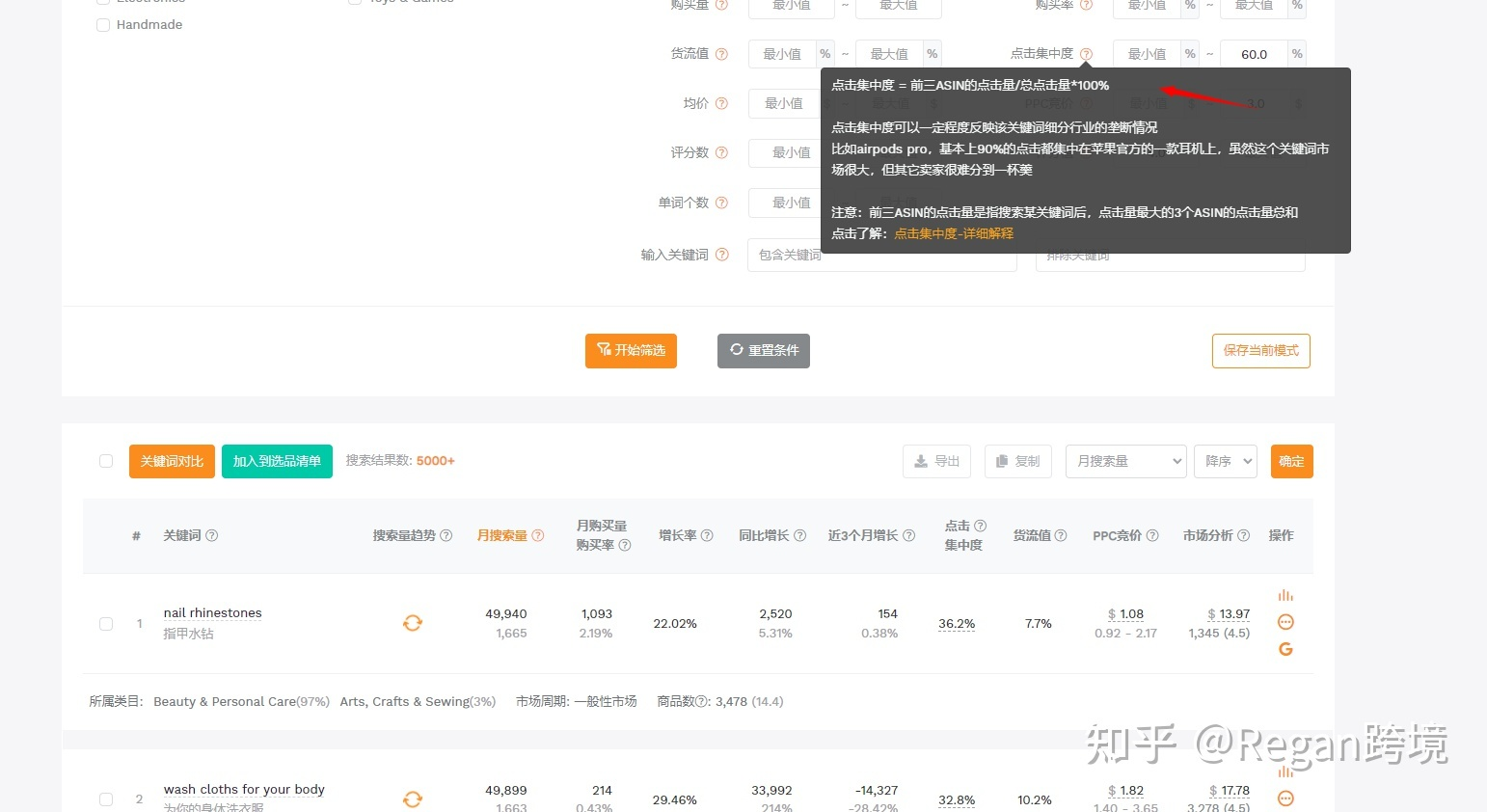Open help icon next to 评分数 filter

[x=721, y=152]
